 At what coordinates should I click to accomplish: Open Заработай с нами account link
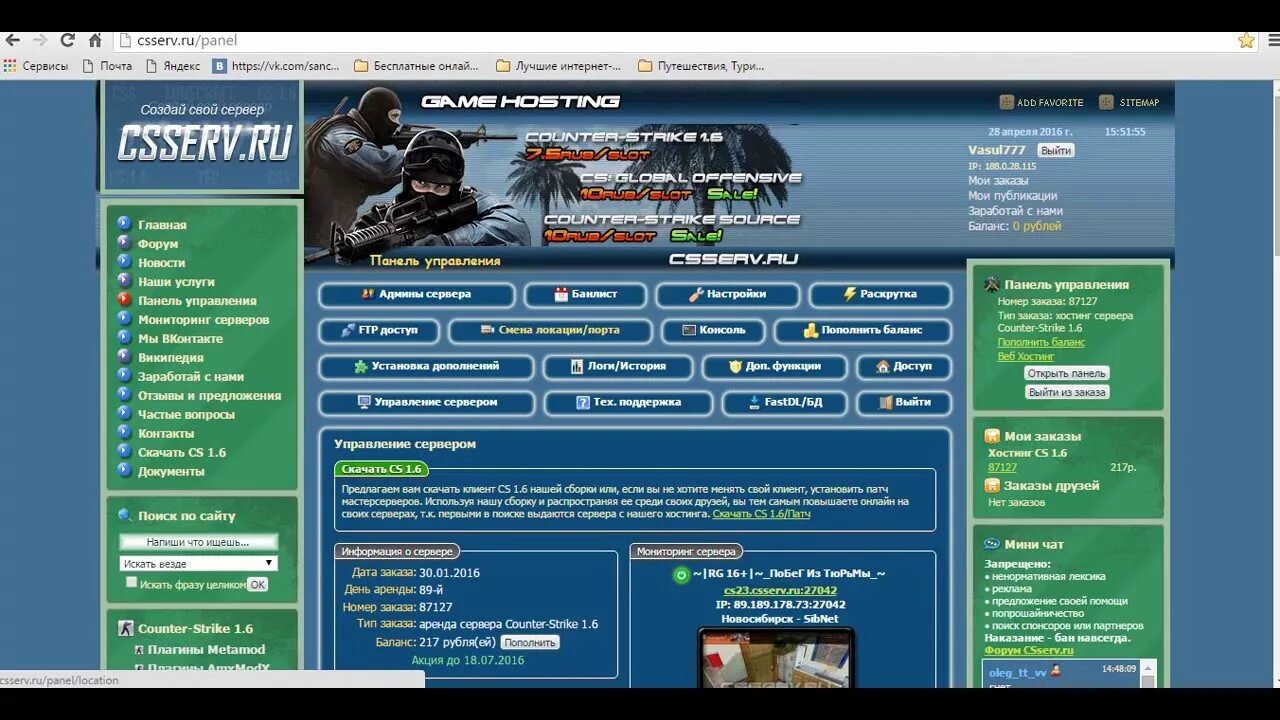[1015, 211]
